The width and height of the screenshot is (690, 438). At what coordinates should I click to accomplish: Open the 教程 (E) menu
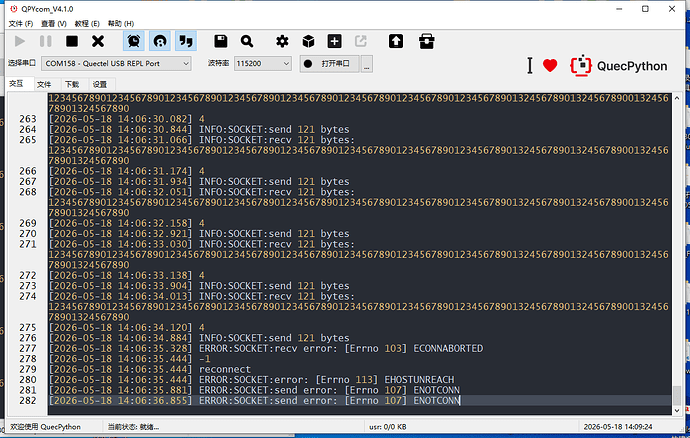click(x=87, y=23)
